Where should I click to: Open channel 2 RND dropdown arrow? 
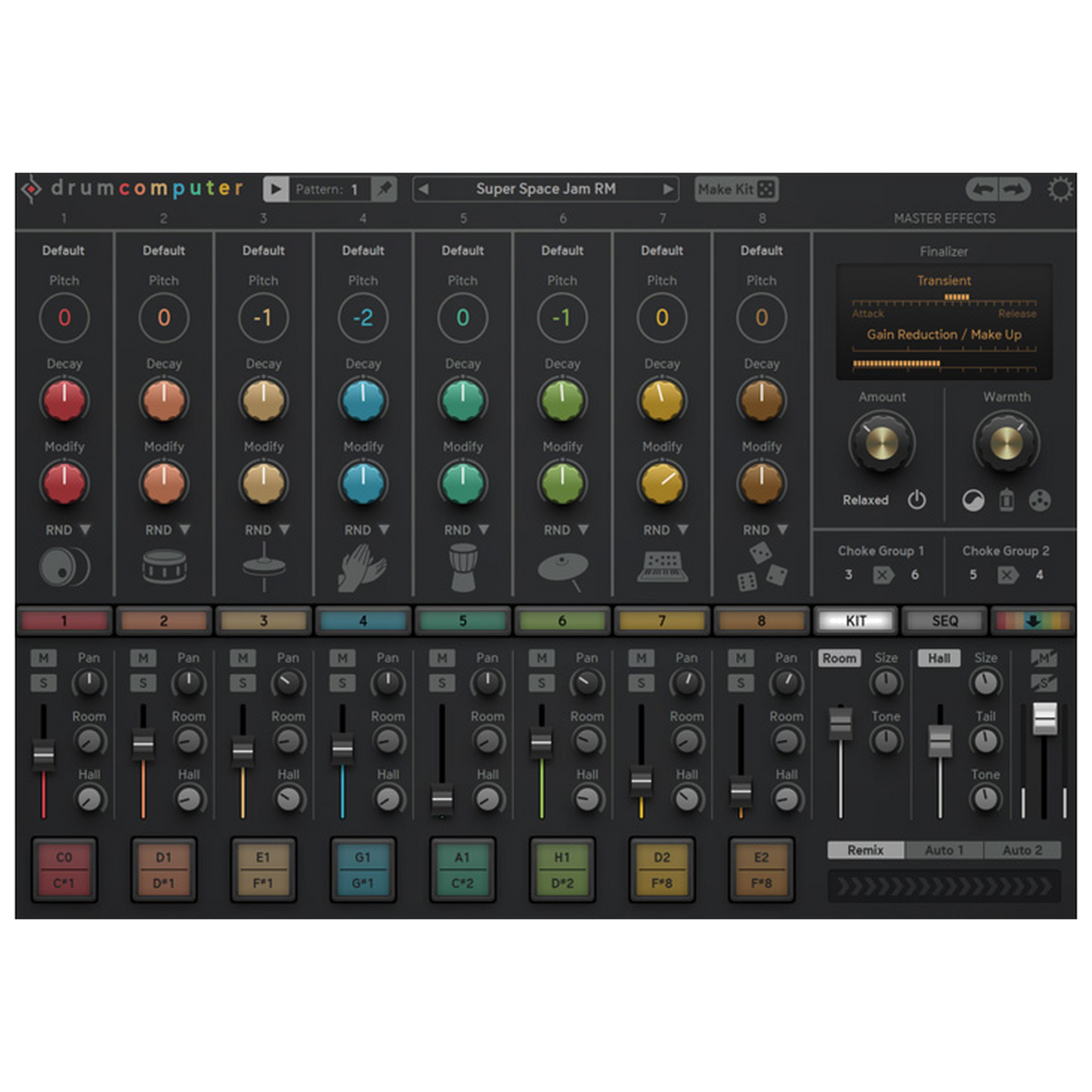click(184, 530)
